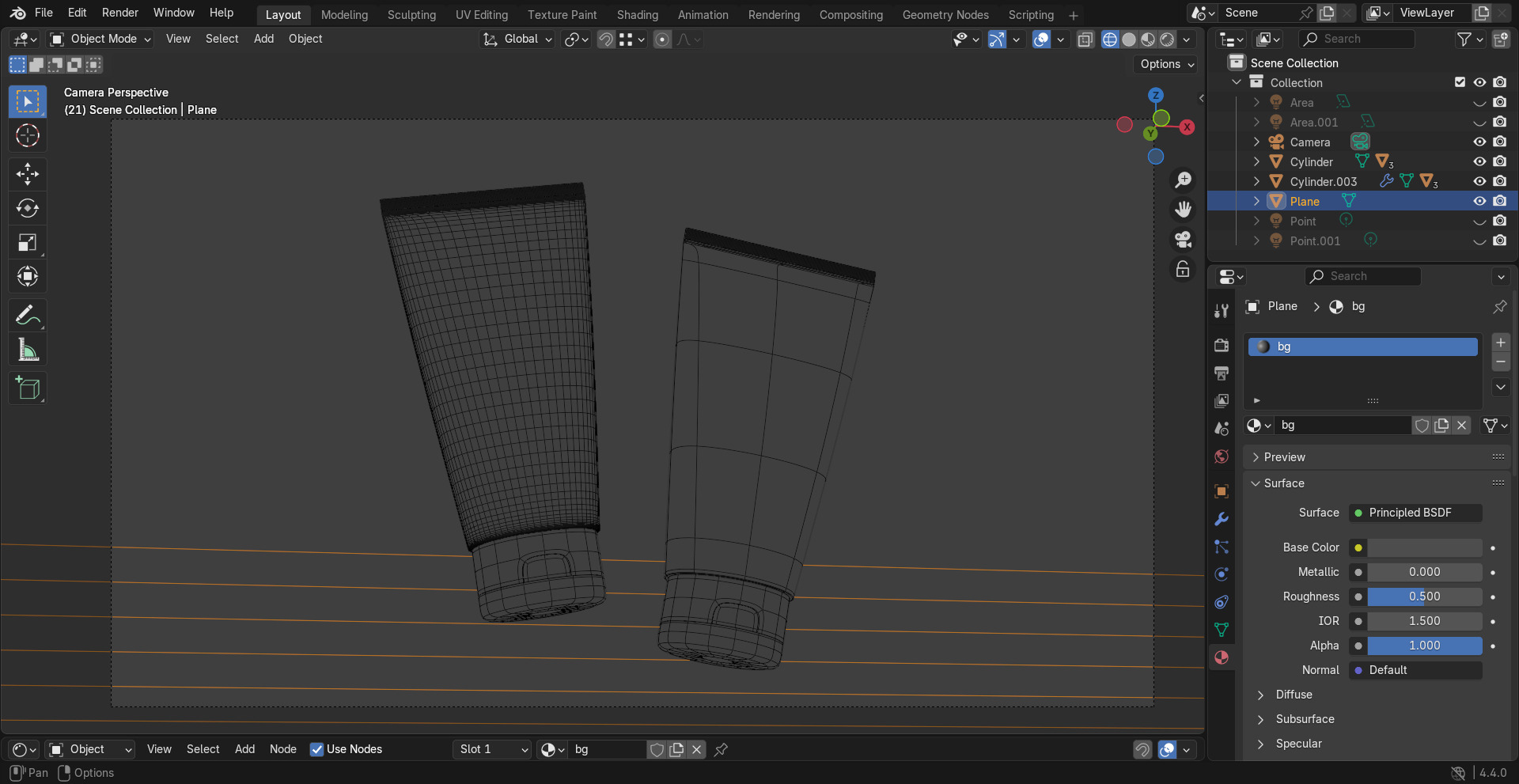The height and width of the screenshot is (784, 1519).
Task: Show the Area light in viewport
Action: (1479, 102)
